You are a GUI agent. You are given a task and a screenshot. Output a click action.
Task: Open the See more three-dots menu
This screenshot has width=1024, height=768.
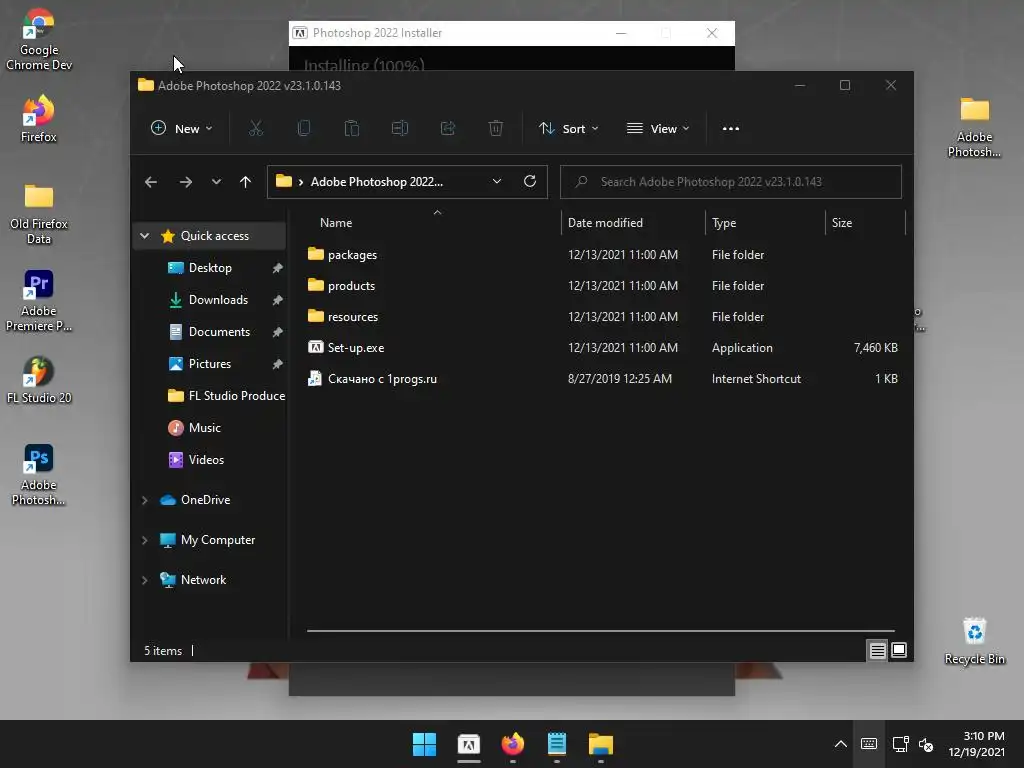pos(731,129)
